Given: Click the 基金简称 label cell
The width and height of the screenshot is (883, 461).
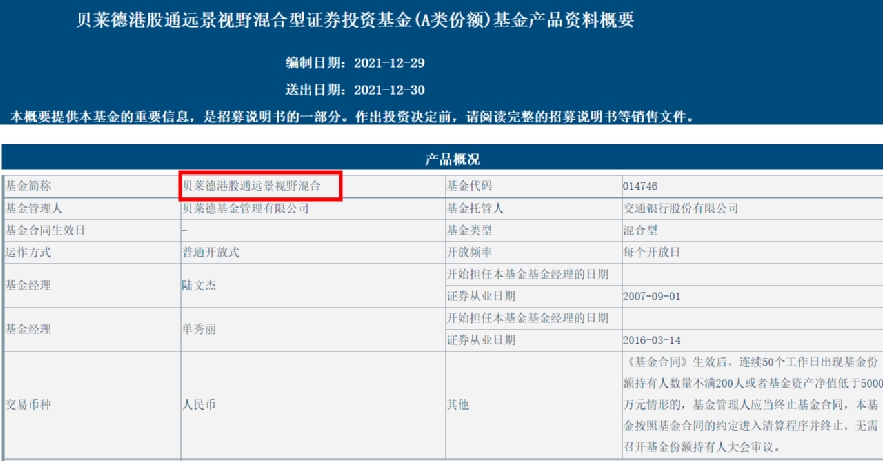Looking at the screenshot, I should tap(92, 186).
